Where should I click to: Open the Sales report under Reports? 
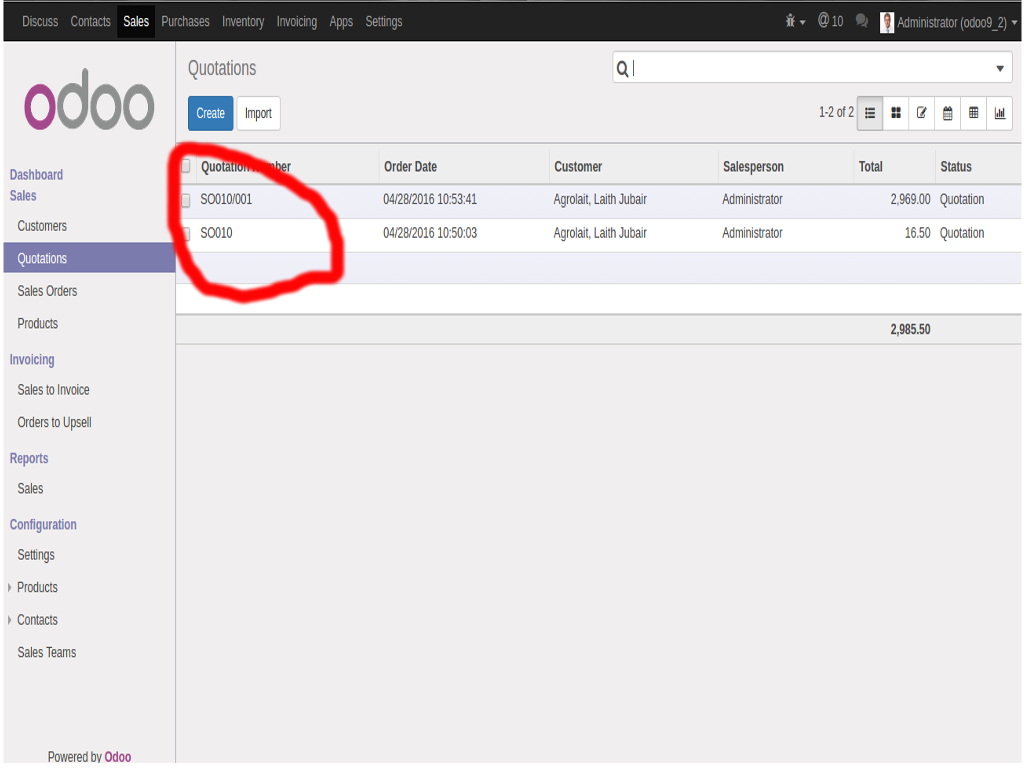click(x=30, y=488)
